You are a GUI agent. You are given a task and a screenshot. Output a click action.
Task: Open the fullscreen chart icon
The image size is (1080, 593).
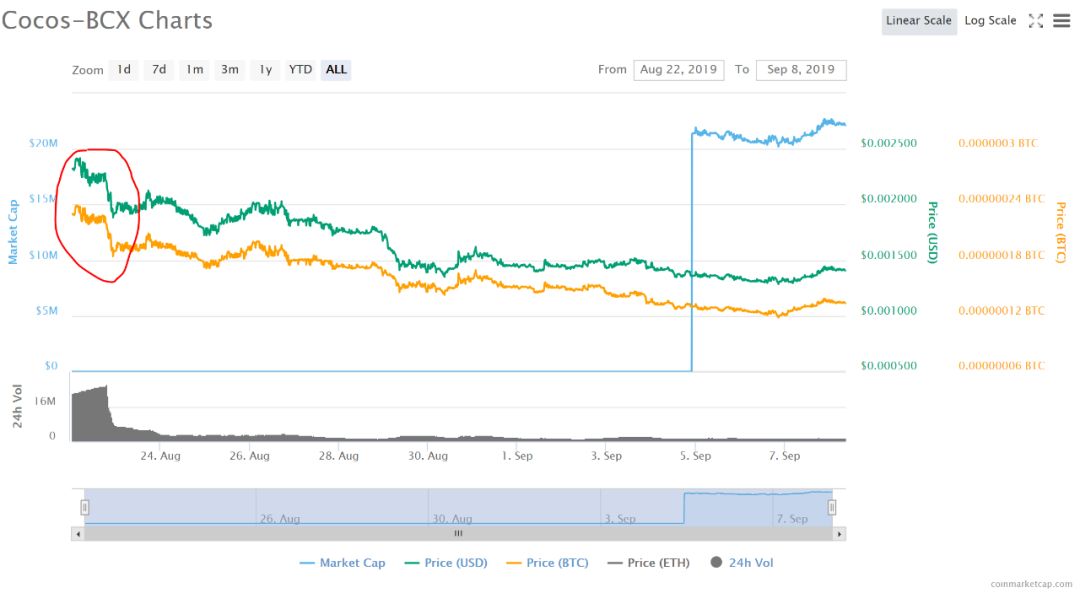click(1035, 21)
